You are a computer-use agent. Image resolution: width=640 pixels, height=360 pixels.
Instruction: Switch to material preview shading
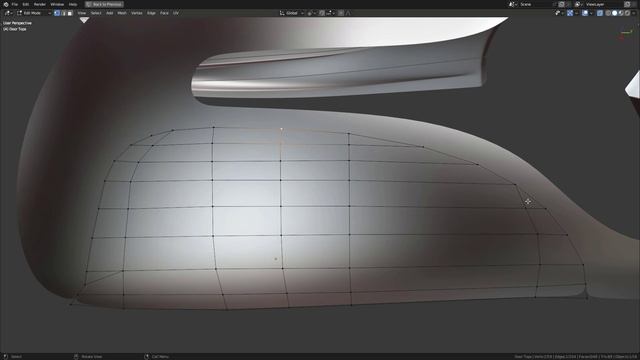click(x=621, y=13)
